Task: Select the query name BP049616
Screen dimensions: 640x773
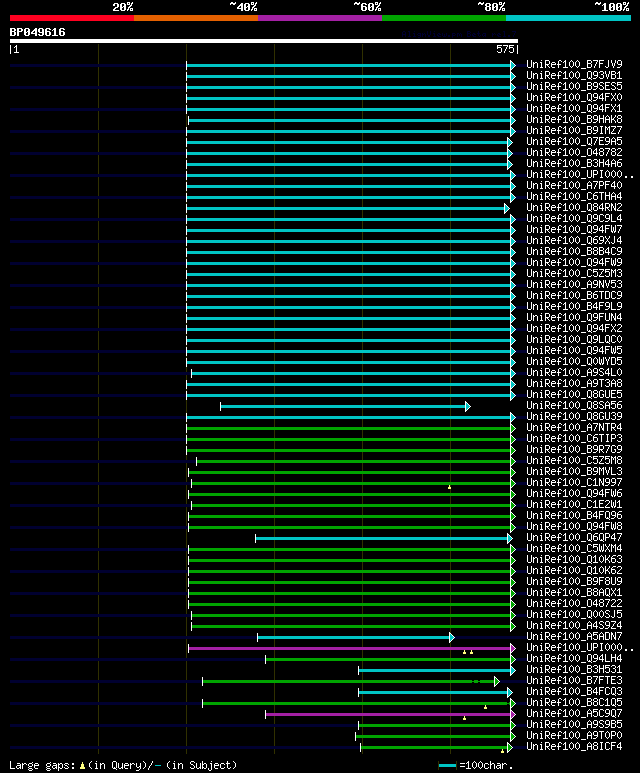Action: [x=37, y=33]
